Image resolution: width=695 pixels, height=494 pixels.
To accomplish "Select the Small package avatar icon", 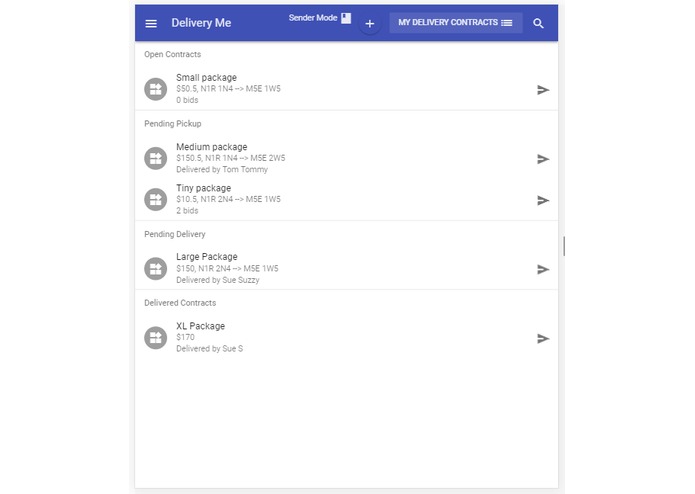I will tap(156, 89).
